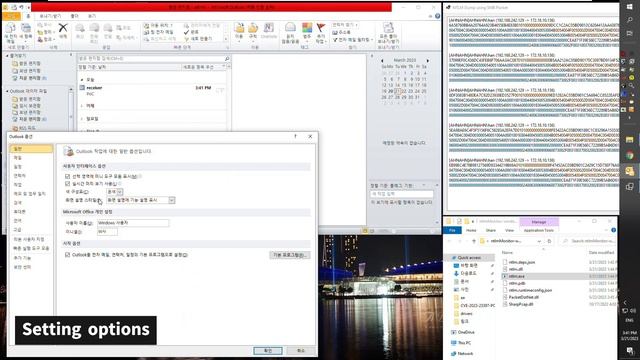The height and width of the screenshot is (360, 640).
Task: Click the Default Programs button in options
Action: pyautogui.click(x=289, y=255)
